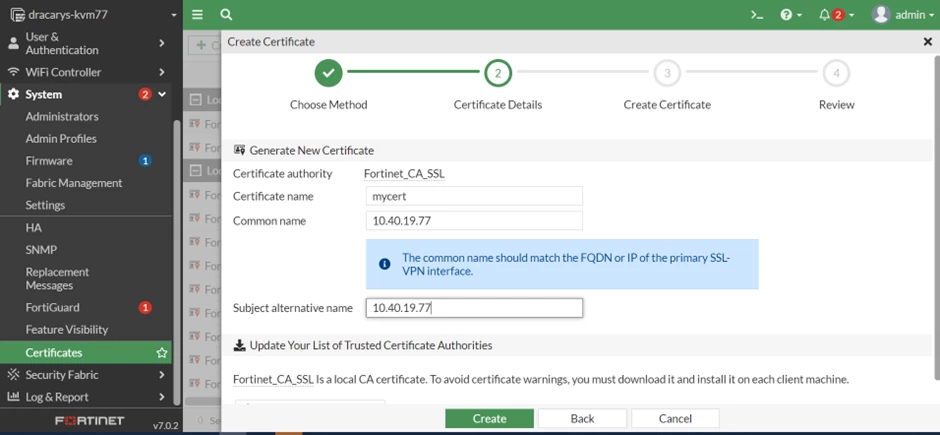Click step 4 Review circle
The height and width of the screenshot is (435, 940).
coord(836,73)
